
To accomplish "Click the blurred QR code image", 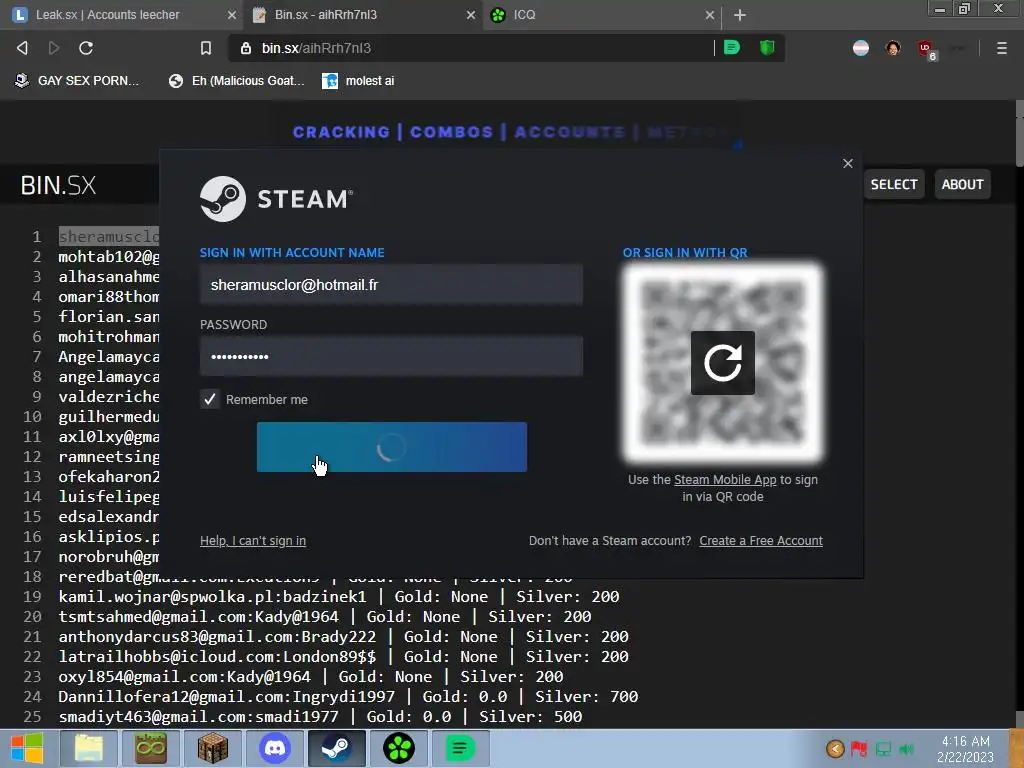I will click(722, 362).
